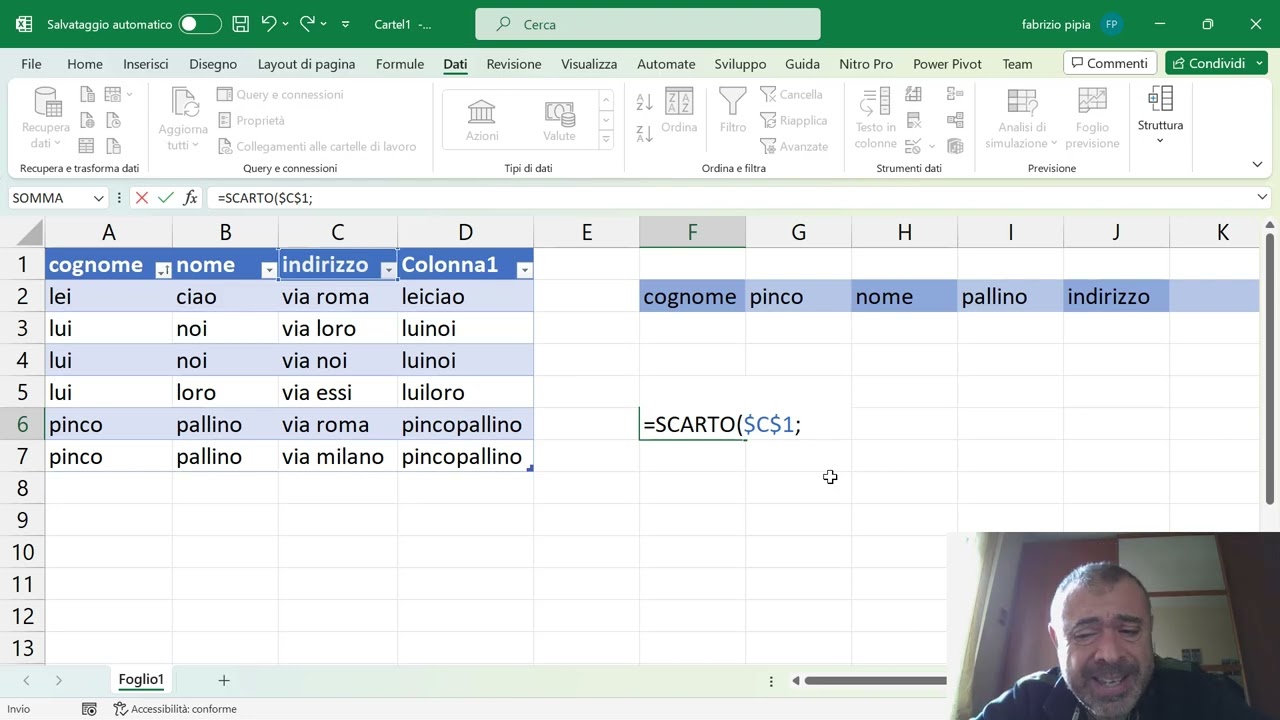Click the Aggiorna tutti refresh button

click(x=183, y=118)
